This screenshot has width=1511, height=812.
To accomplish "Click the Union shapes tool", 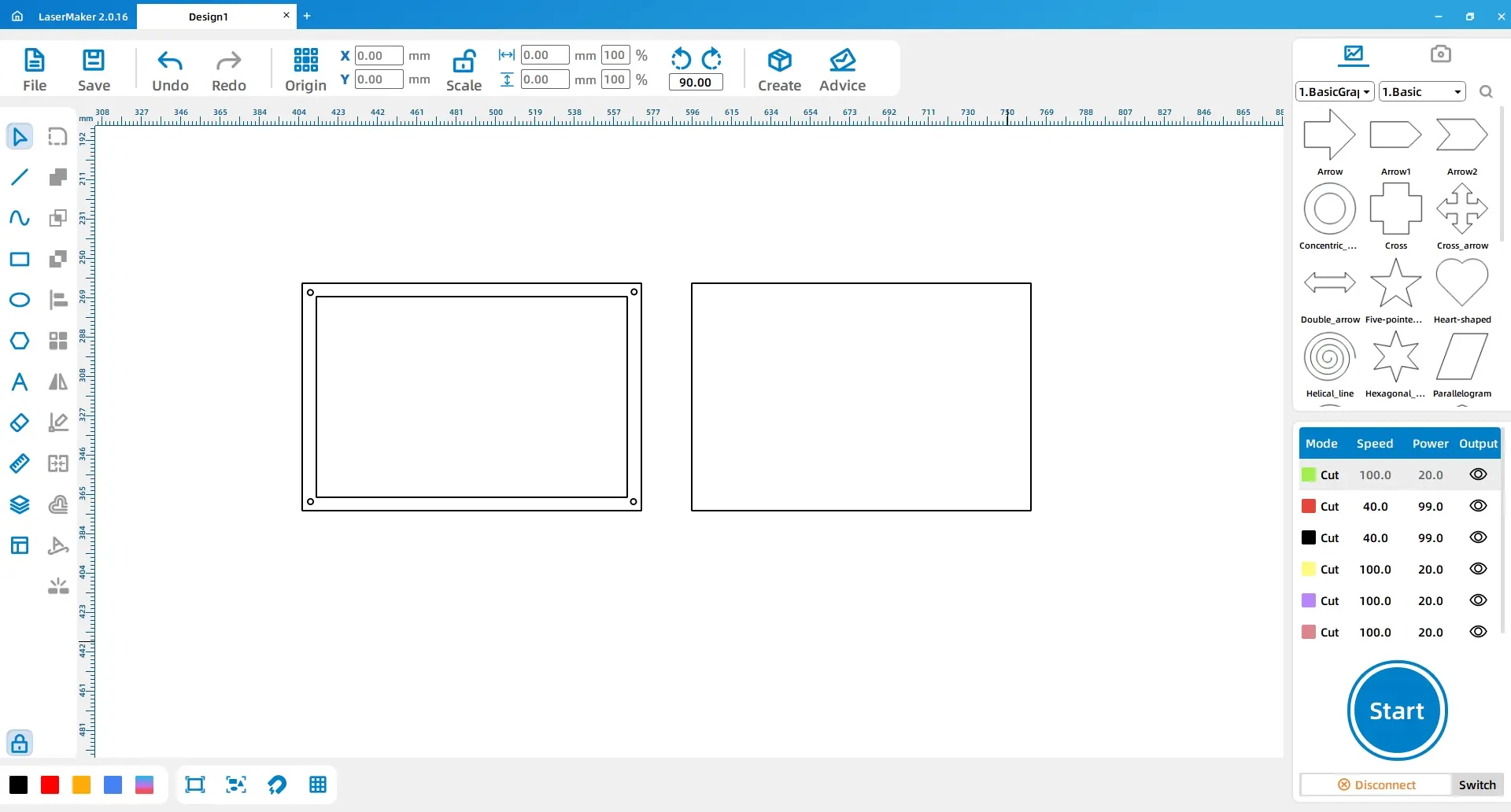I will pyautogui.click(x=58, y=177).
